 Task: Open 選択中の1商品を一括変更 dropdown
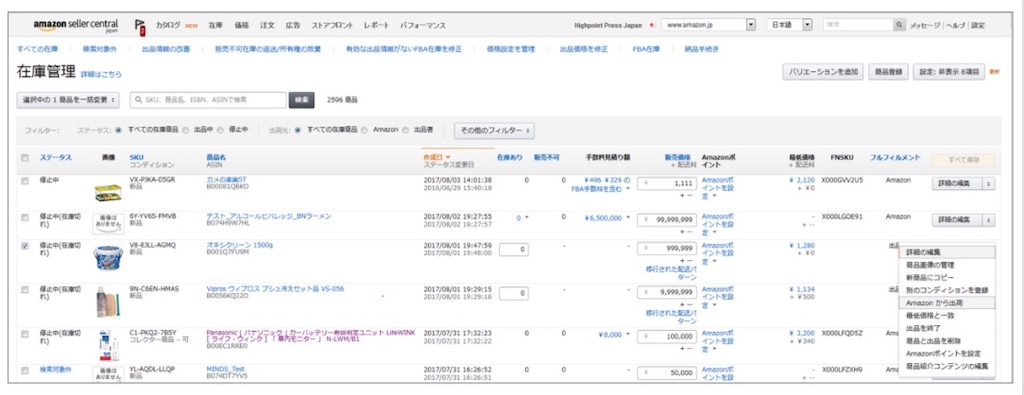(68, 100)
